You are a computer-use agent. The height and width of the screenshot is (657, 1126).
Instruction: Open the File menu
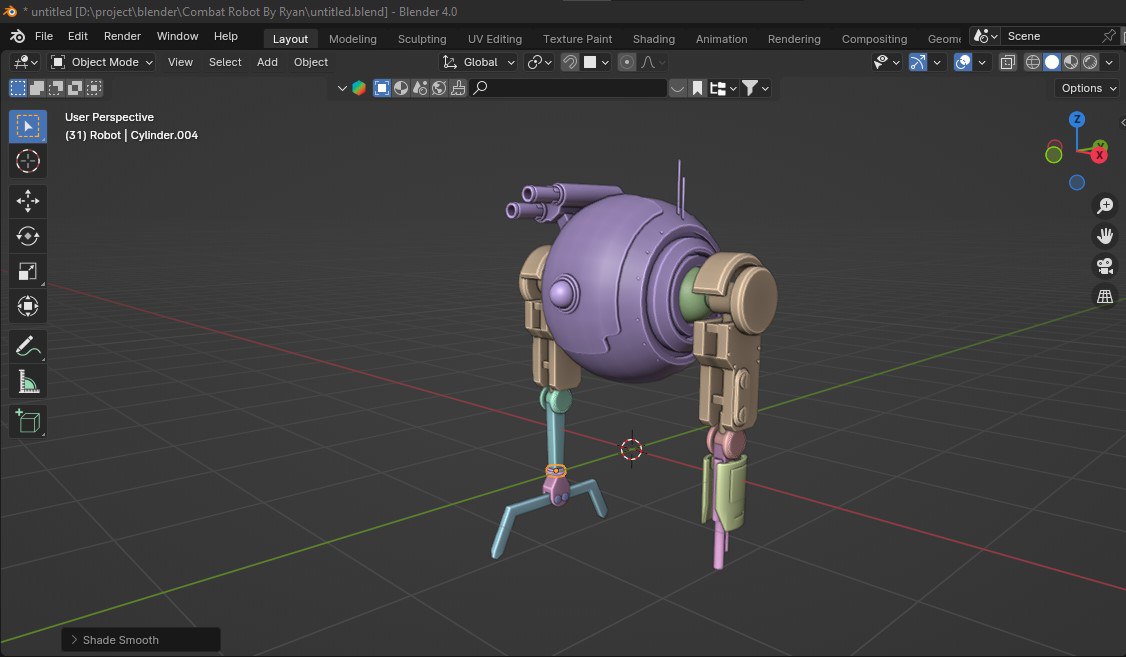(44, 36)
